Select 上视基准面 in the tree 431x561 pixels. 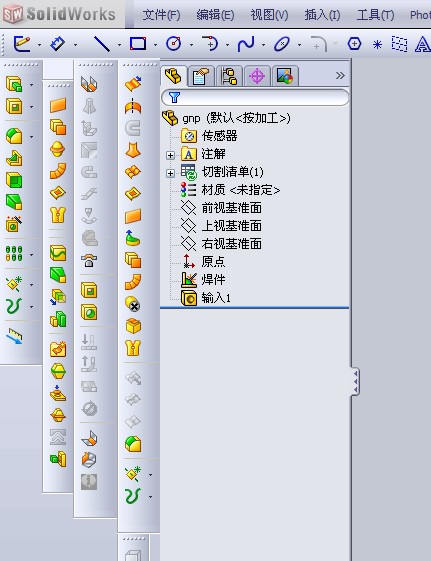231,226
